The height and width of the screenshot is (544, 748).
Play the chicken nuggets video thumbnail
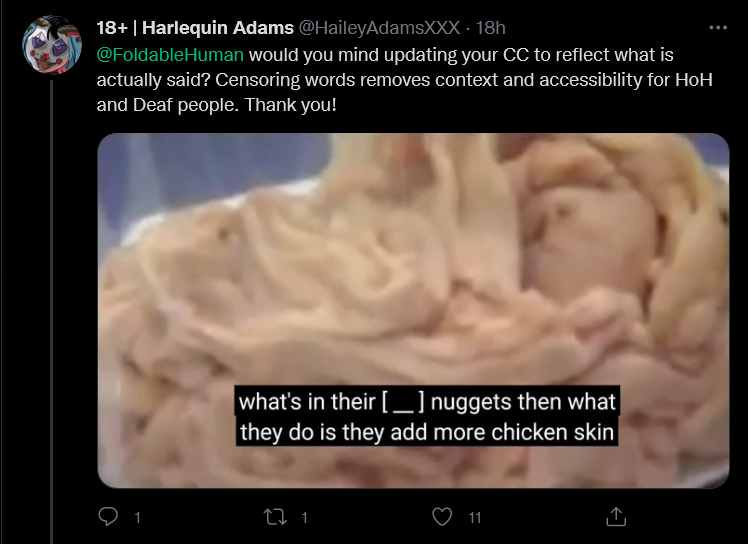413,311
